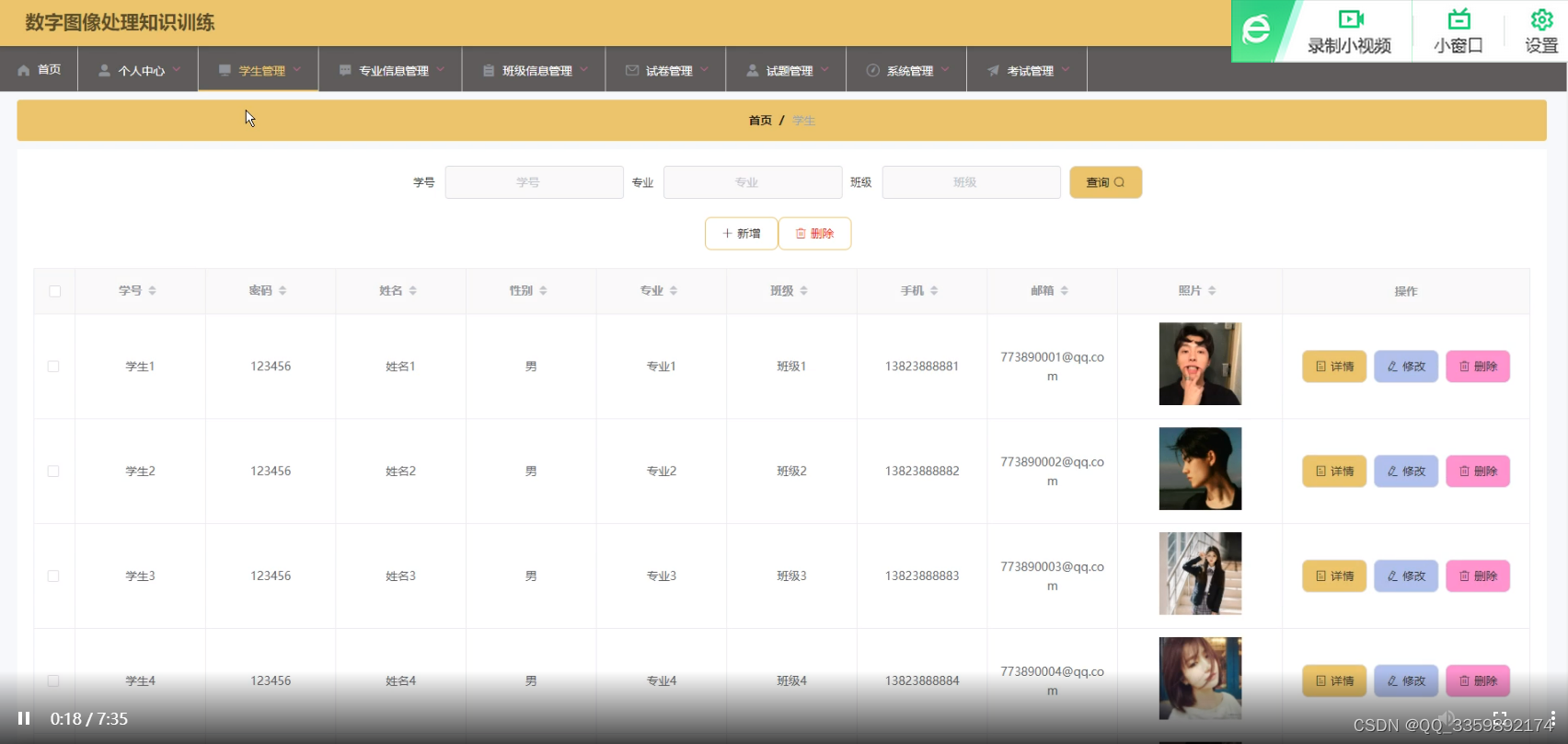
Task: Click the monitor icon beside 学生管理
Action: (225, 70)
